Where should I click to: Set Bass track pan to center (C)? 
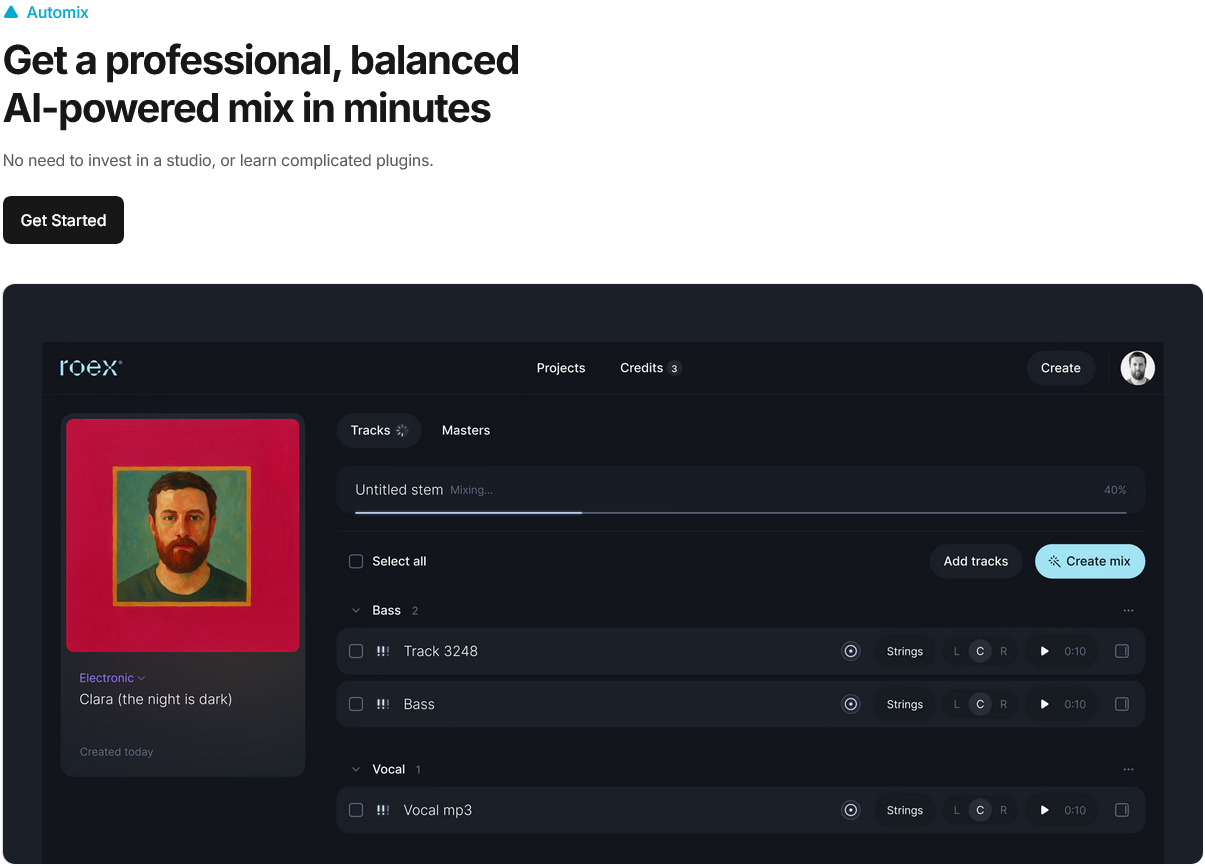(x=980, y=704)
